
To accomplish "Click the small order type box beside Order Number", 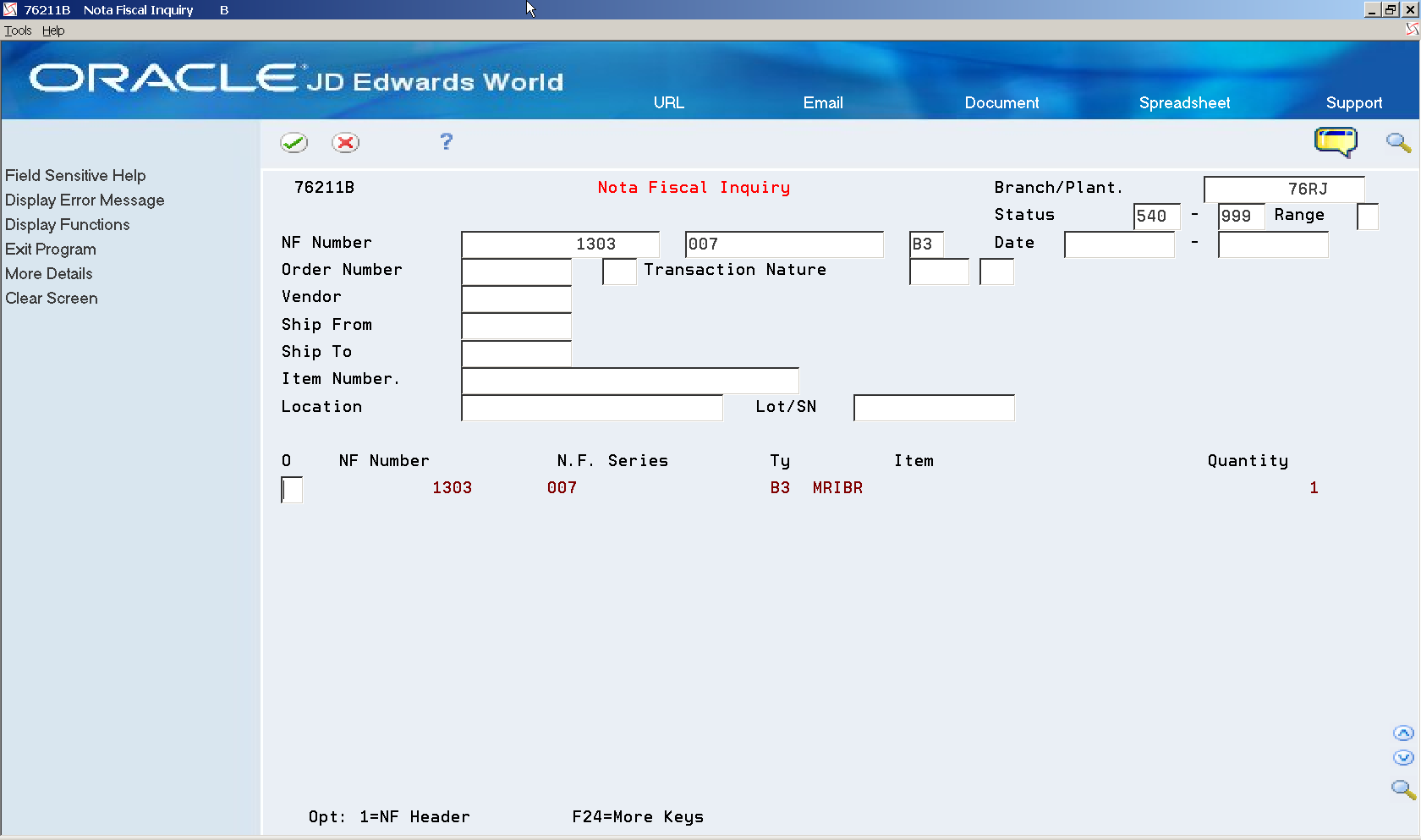I will [x=619, y=272].
